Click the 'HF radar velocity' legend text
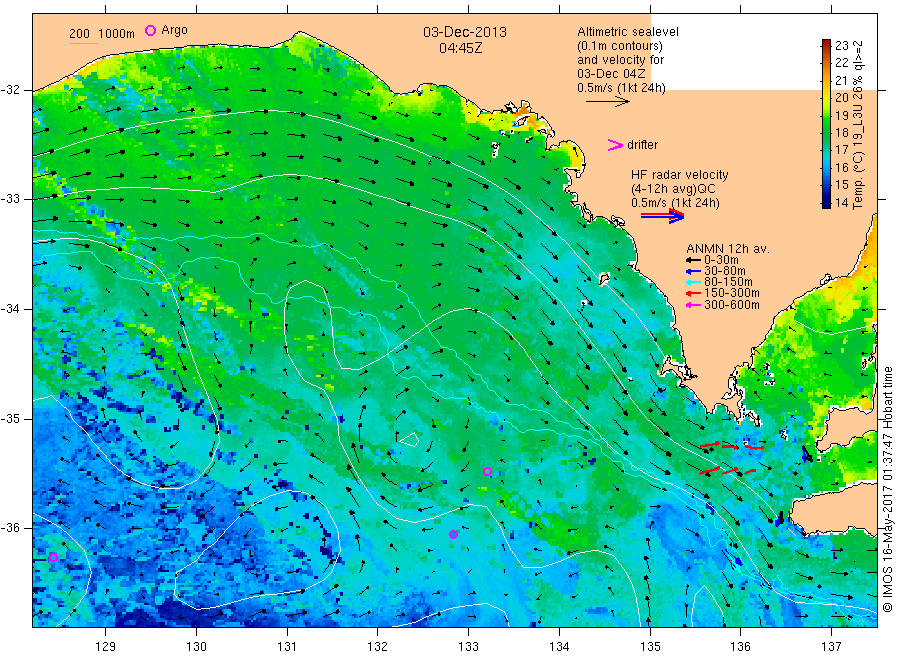Viewport: 900px width, 660px height. 680,175
